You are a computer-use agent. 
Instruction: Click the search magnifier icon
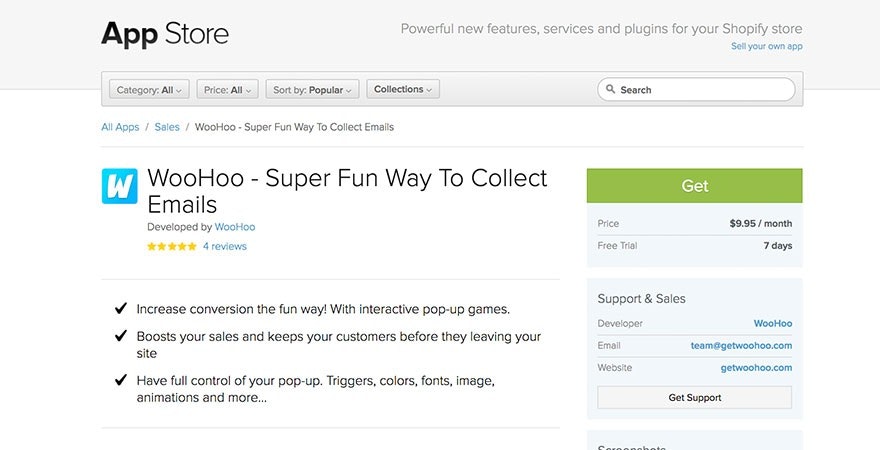coord(609,90)
